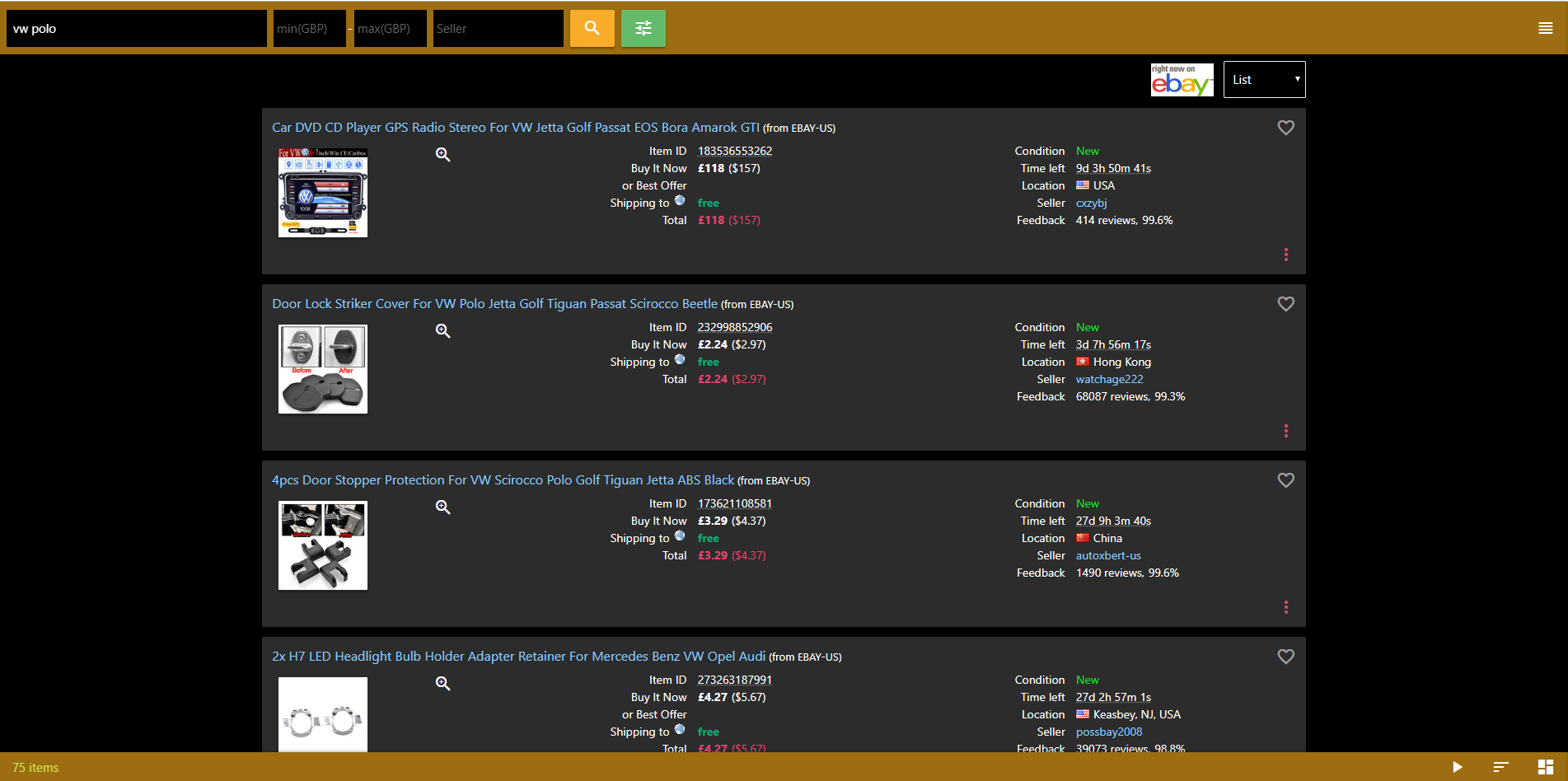Click 1490 reviews, 99.6% feedback
This screenshot has height=781, width=1568.
[x=1127, y=573]
